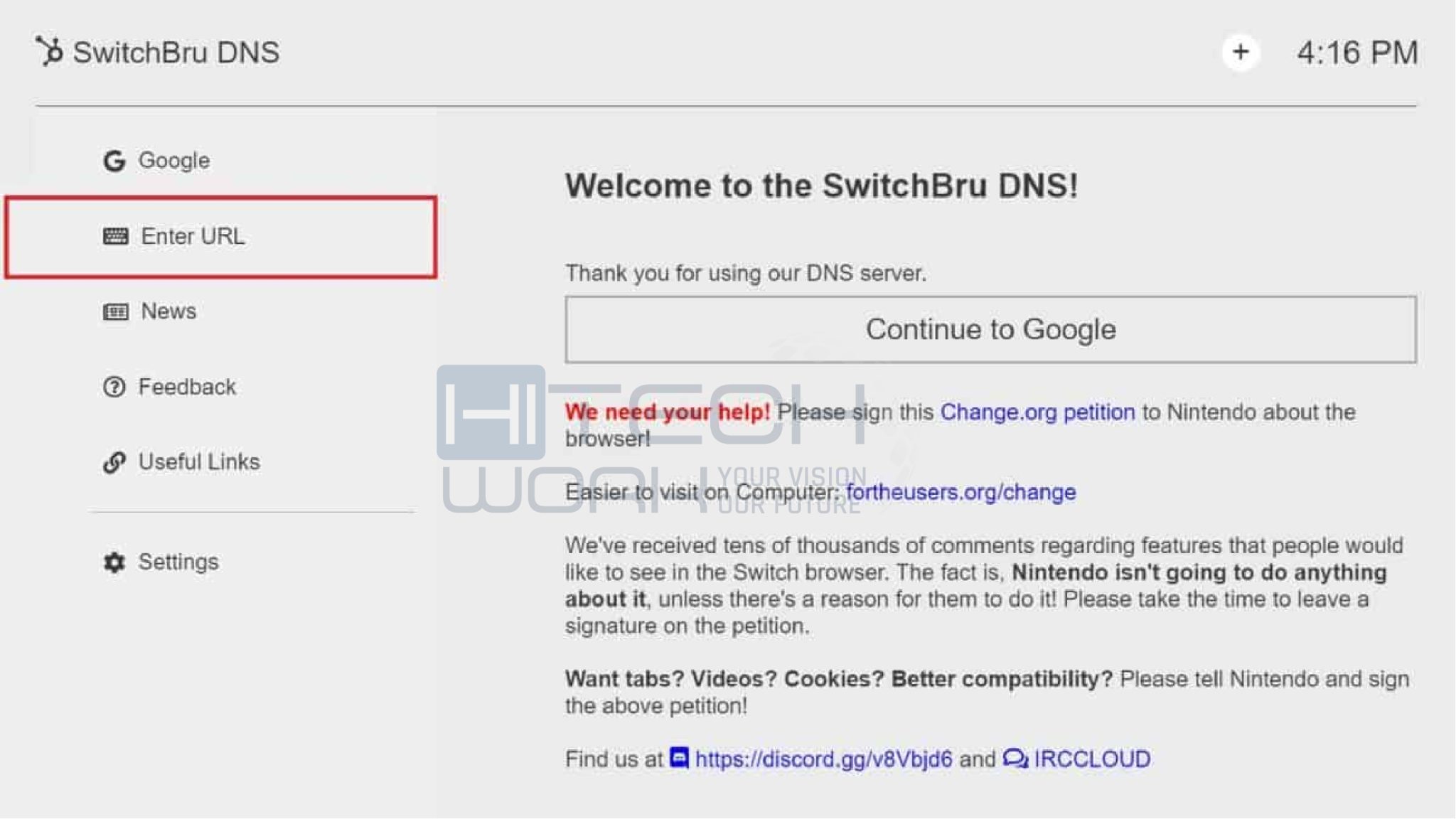Follow the Change.org petition link
Image resolution: width=1456 pixels, height=819 pixels.
[x=1037, y=412]
